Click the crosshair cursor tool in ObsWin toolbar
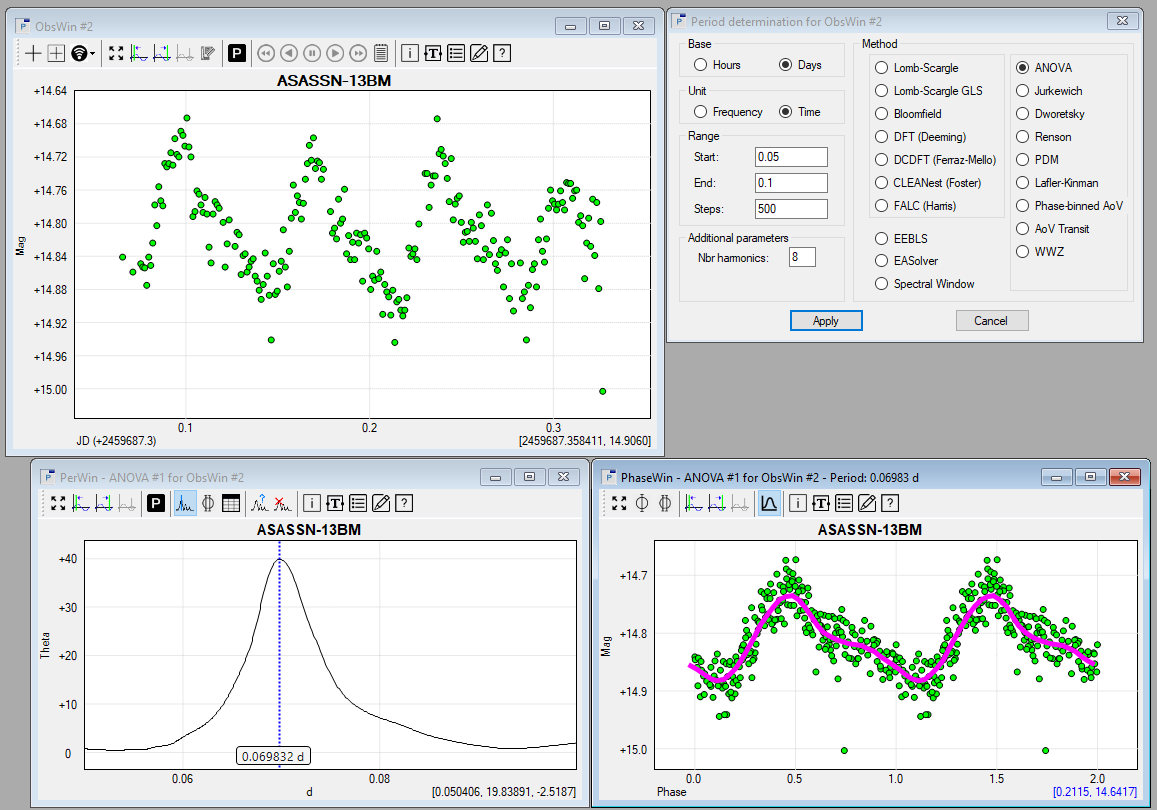The image size is (1157, 810). point(34,53)
